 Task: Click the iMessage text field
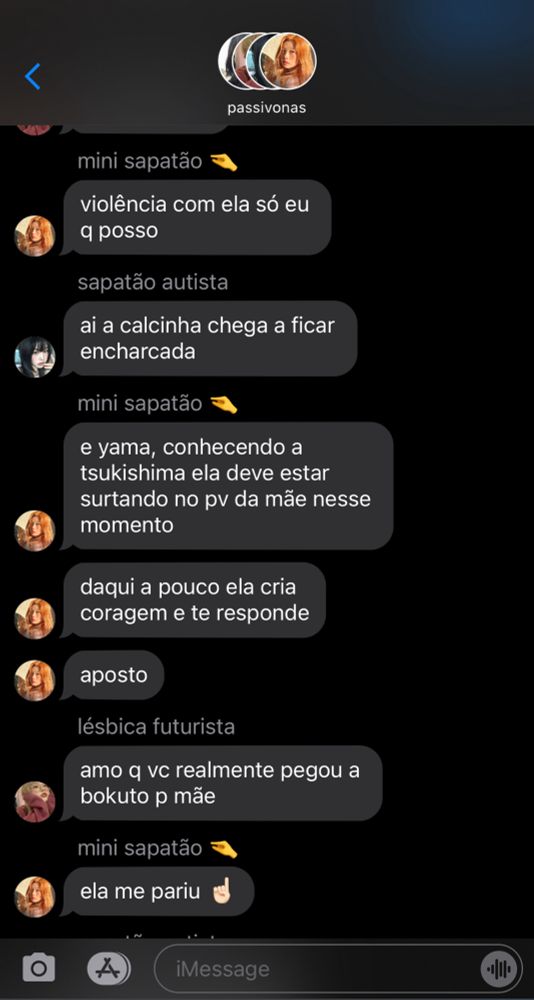(x=339, y=969)
